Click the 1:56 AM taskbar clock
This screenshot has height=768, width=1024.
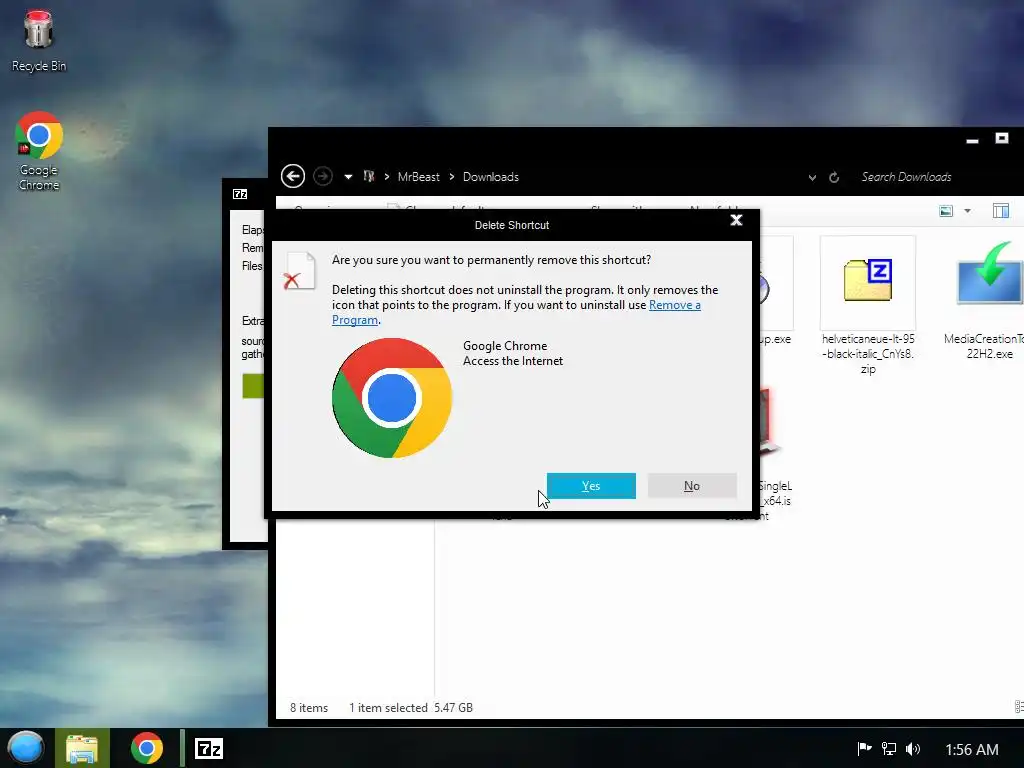pos(972,749)
